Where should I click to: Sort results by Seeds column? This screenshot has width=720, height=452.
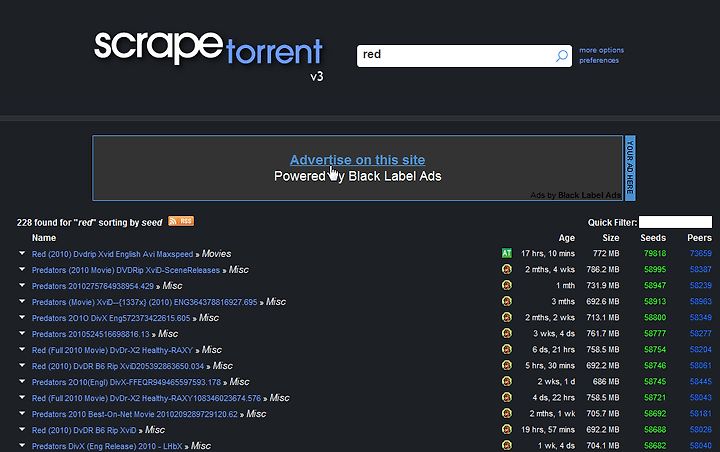653,237
